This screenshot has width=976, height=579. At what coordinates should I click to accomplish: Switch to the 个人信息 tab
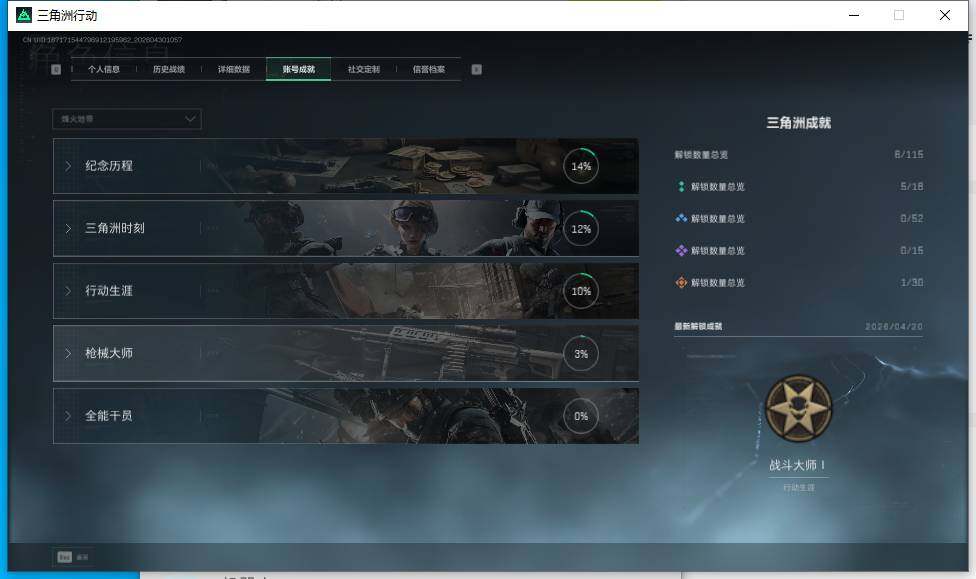[104, 70]
